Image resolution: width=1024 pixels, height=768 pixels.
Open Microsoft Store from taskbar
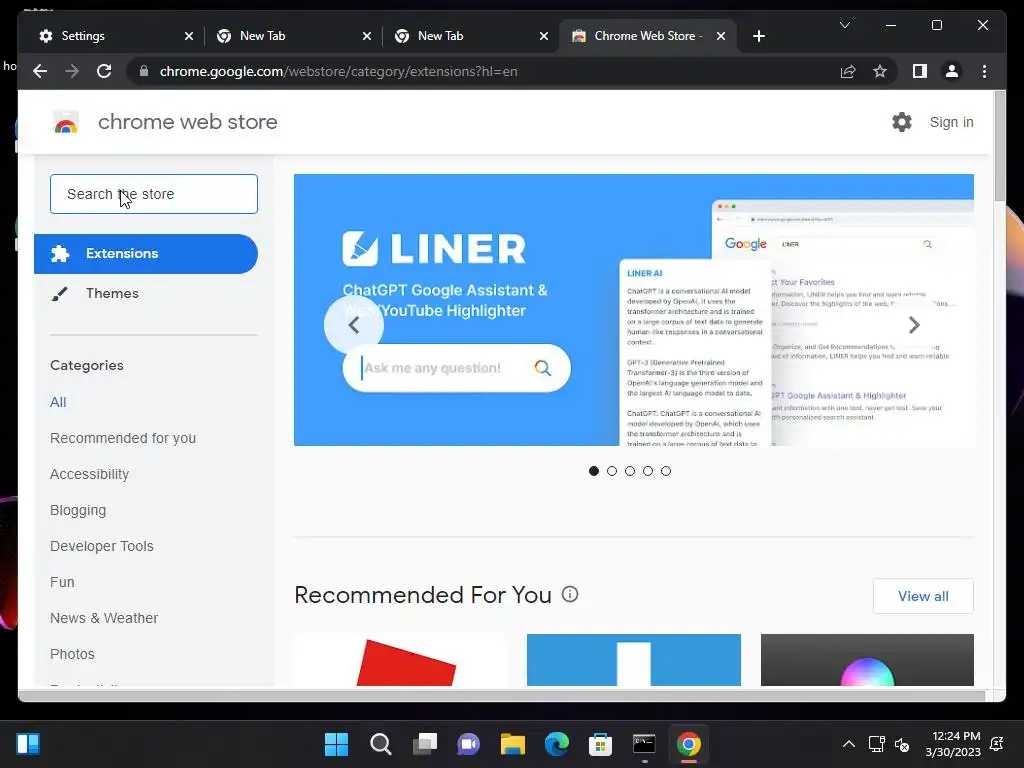coord(600,744)
